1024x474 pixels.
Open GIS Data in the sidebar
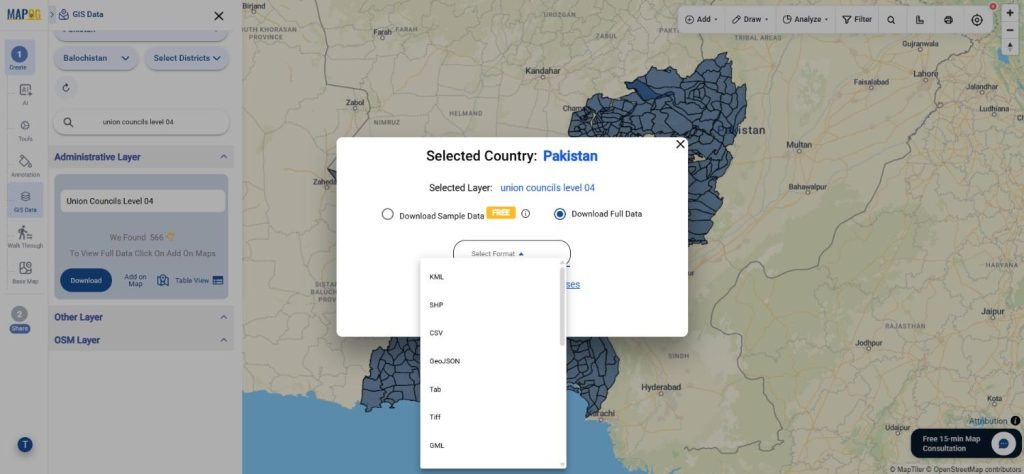pyautogui.click(x=25, y=201)
